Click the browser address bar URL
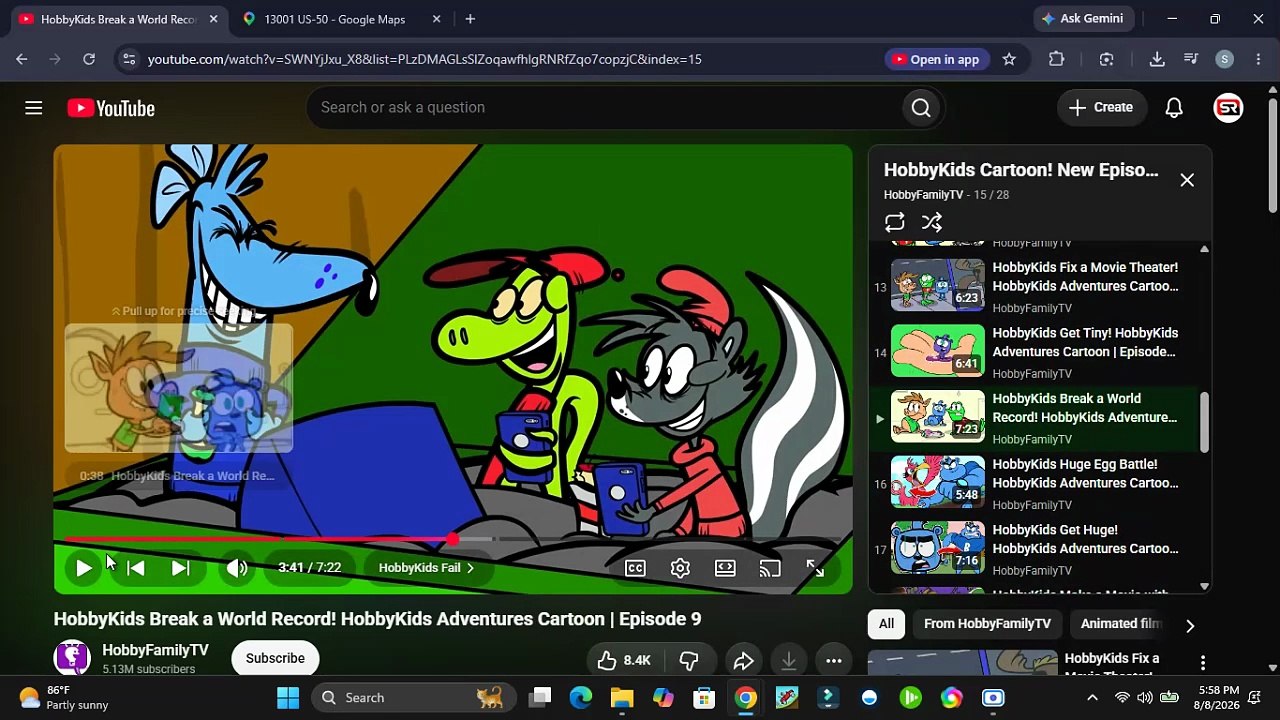1280x720 pixels. pyautogui.click(x=425, y=59)
